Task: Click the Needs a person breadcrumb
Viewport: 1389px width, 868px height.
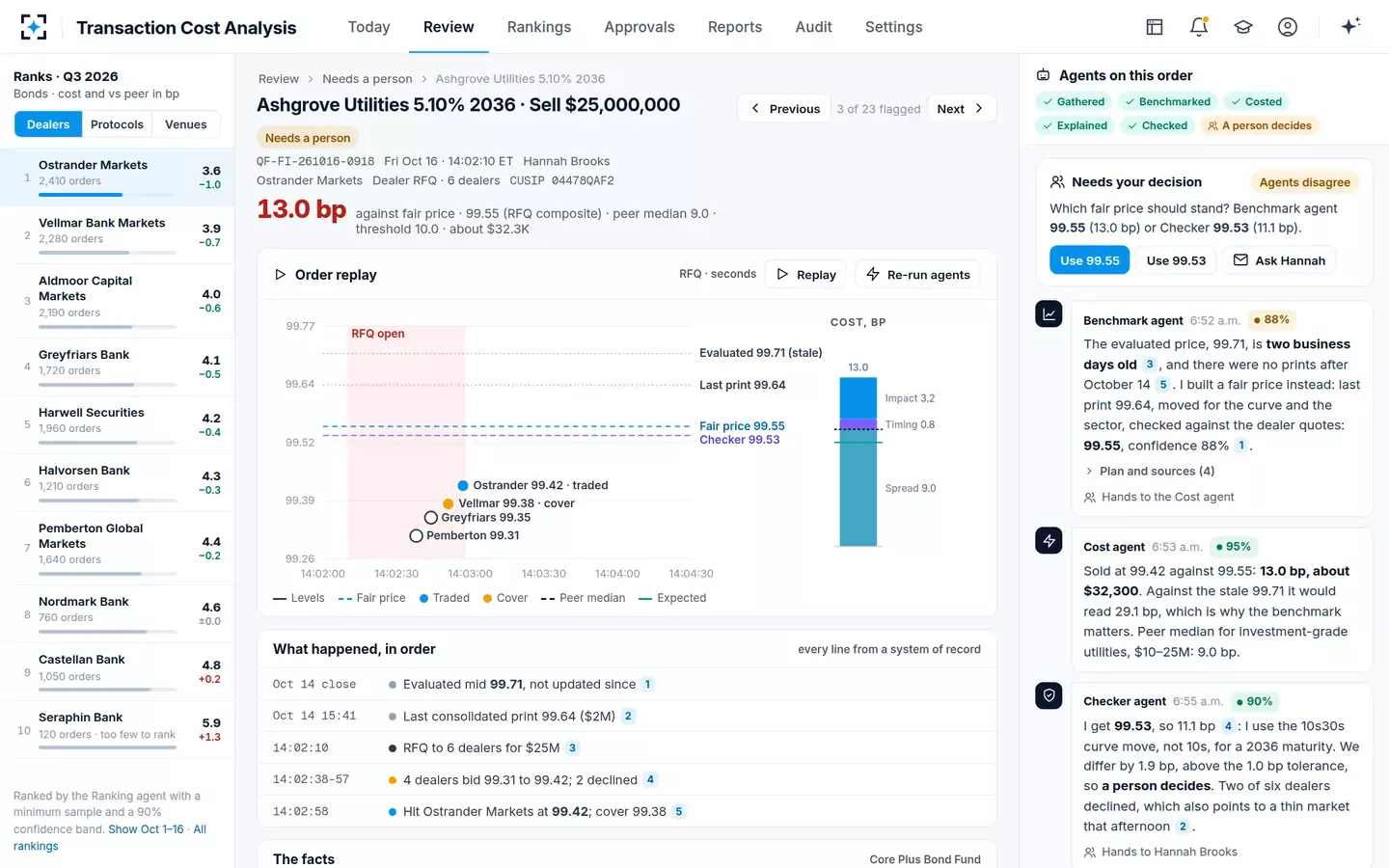Action: (x=368, y=79)
